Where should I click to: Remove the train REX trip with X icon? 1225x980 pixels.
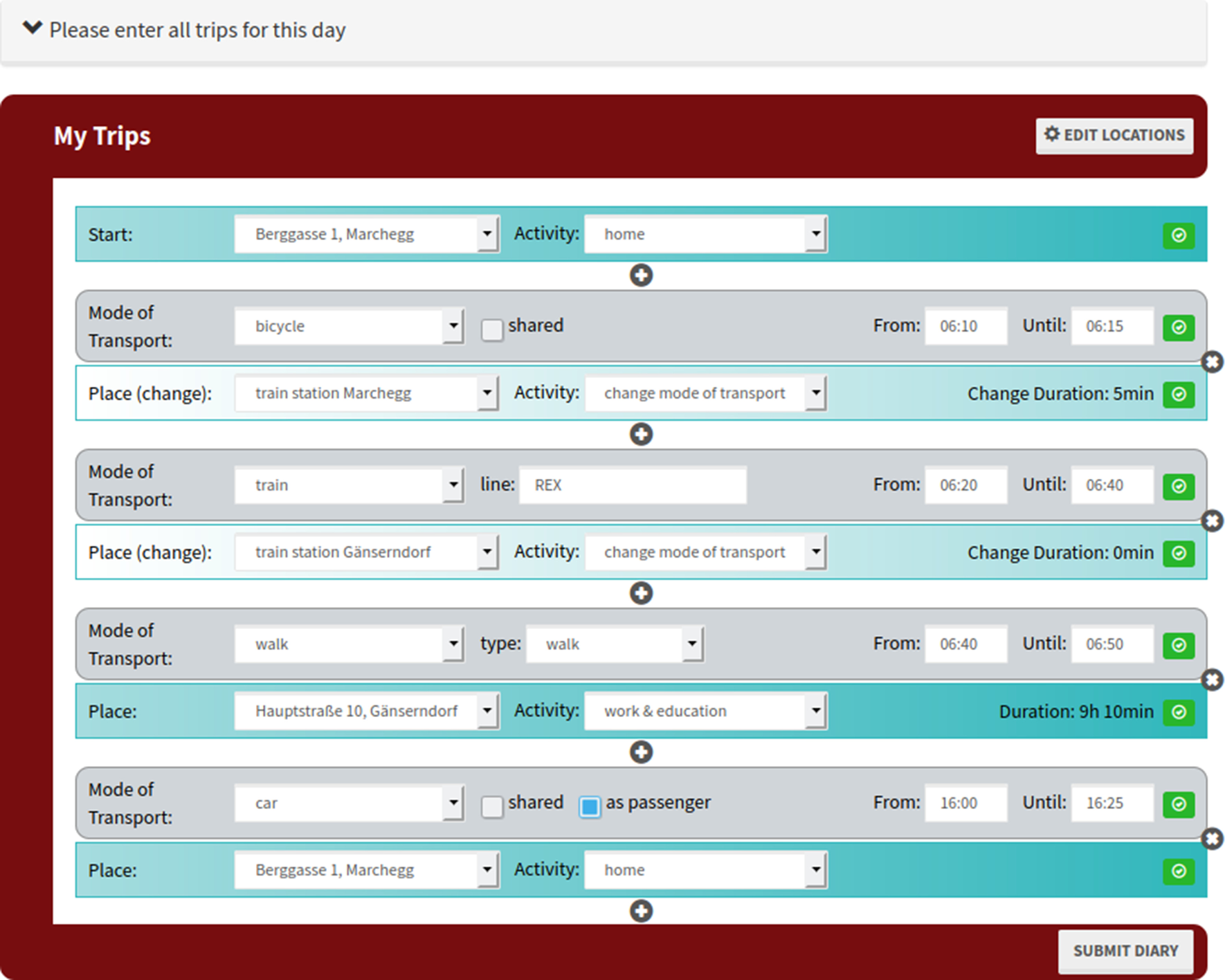1212,521
